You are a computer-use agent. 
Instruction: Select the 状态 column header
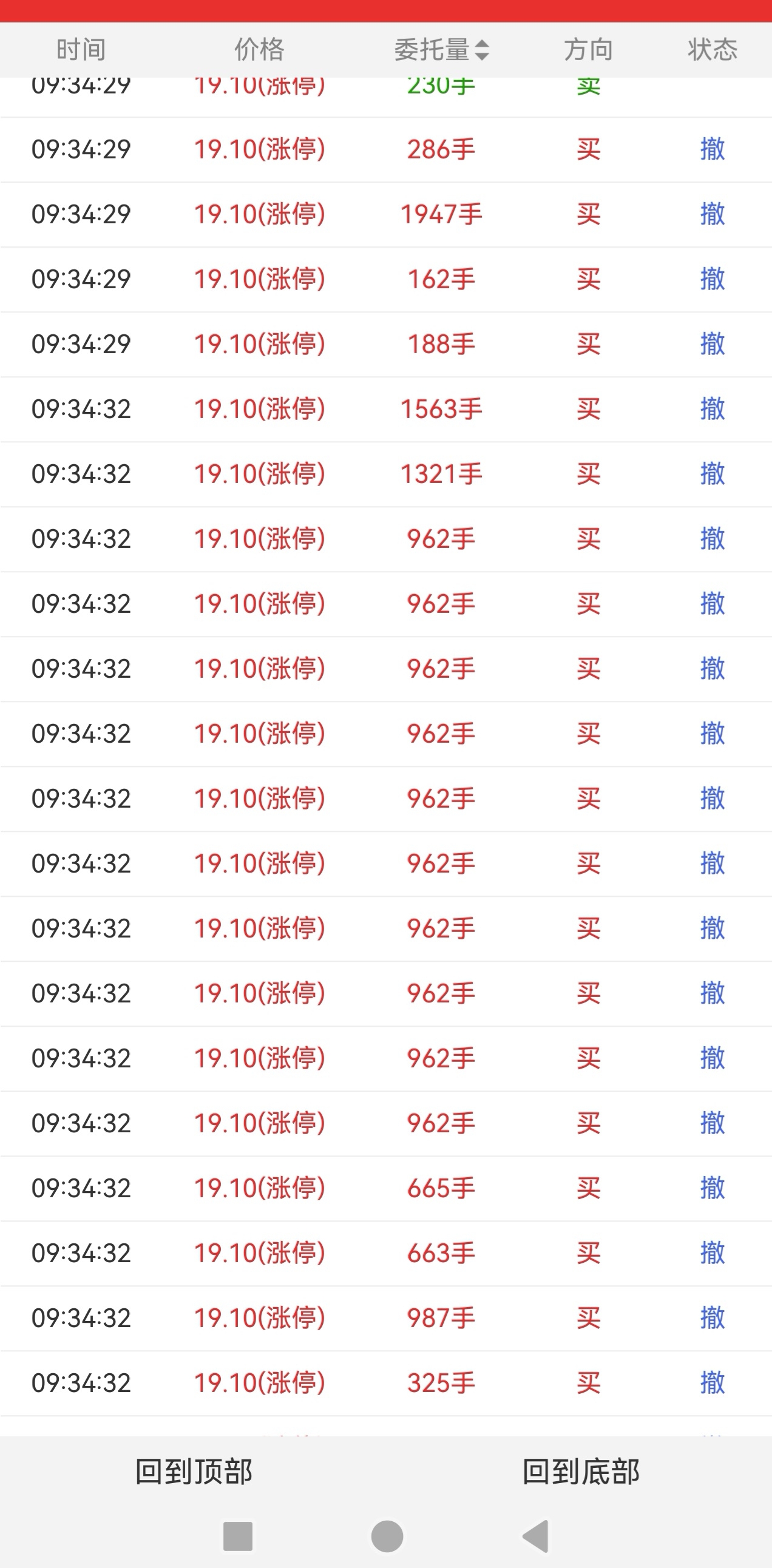[x=713, y=50]
